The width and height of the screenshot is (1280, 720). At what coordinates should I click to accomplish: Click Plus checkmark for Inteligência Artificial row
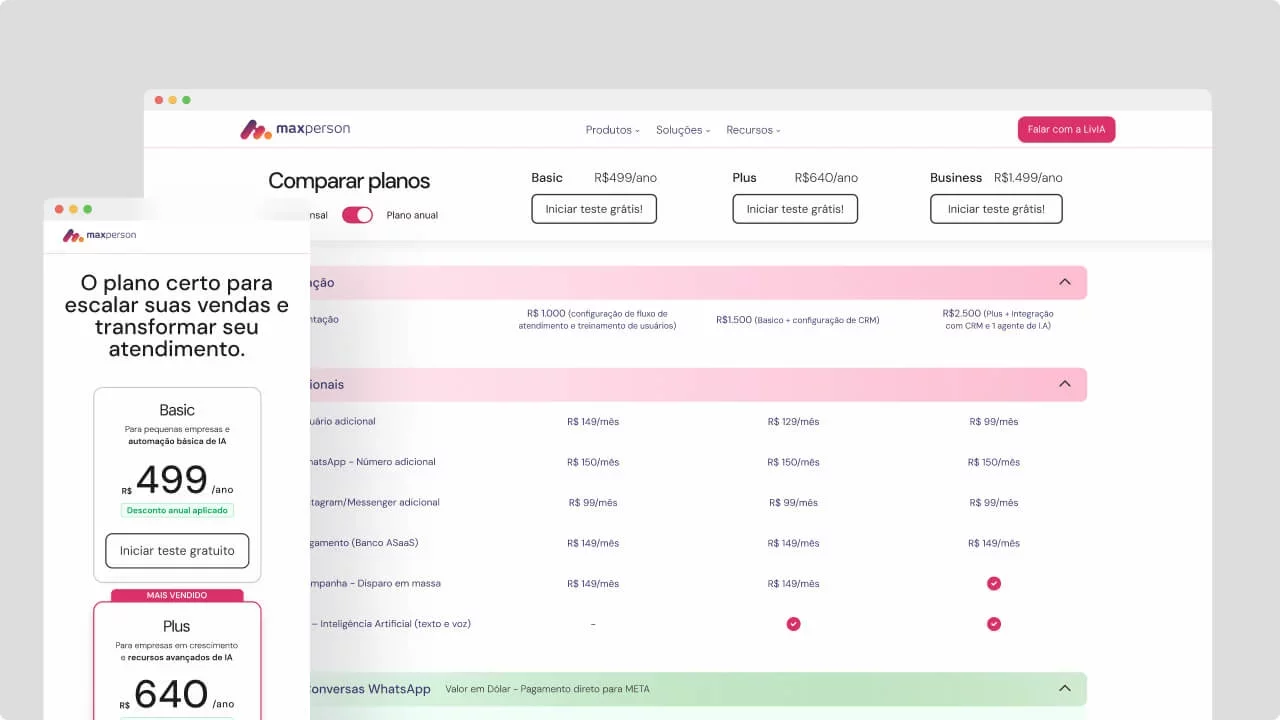coord(793,624)
